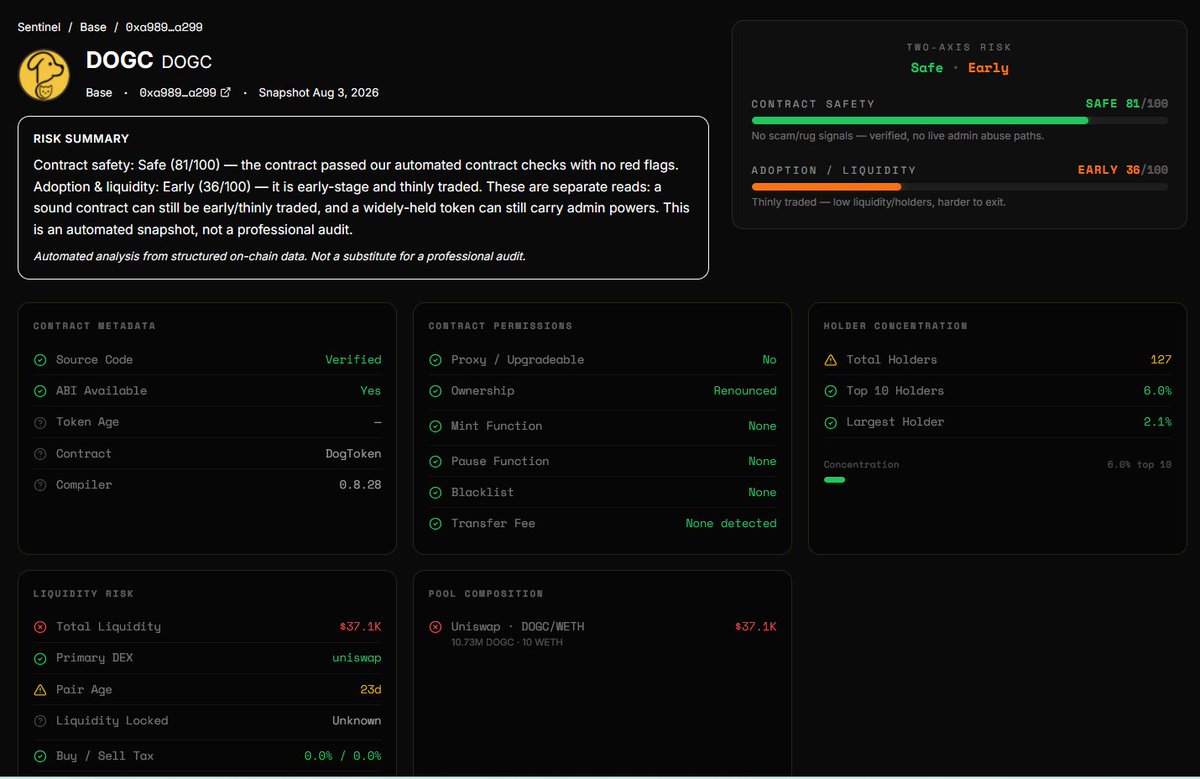1200x779 pixels.
Task: Click the Ownership check icon
Action: tap(435, 391)
